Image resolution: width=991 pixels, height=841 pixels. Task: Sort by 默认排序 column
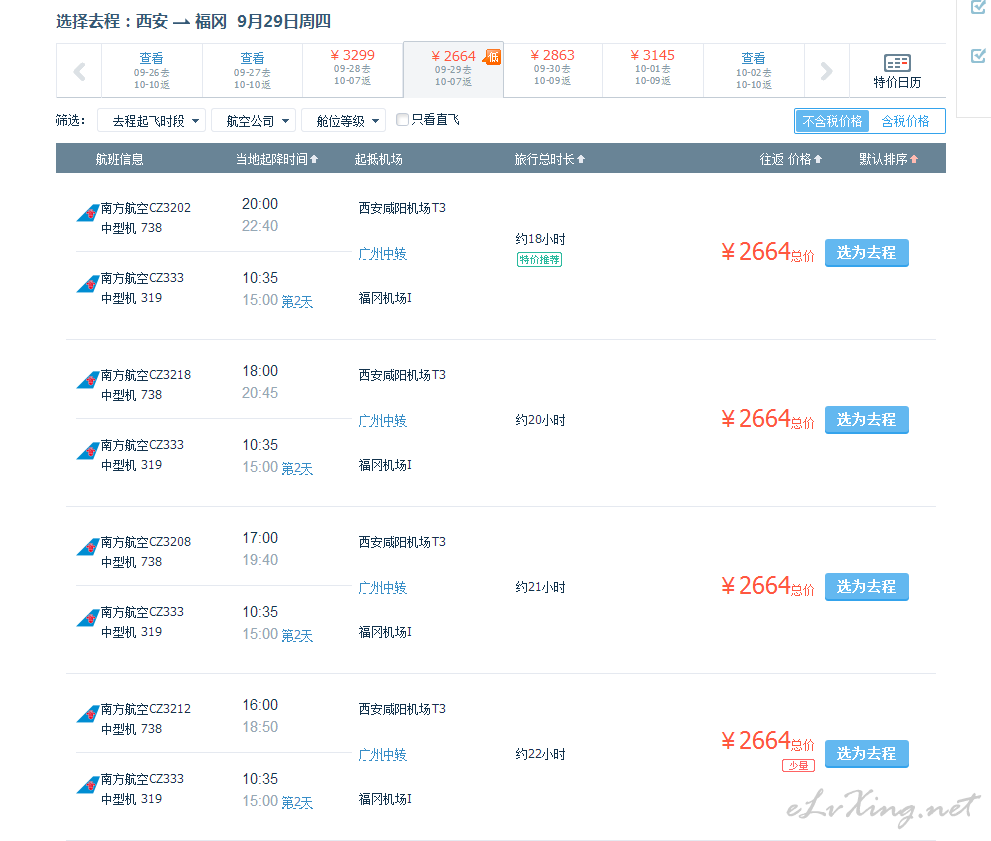[x=888, y=159]
